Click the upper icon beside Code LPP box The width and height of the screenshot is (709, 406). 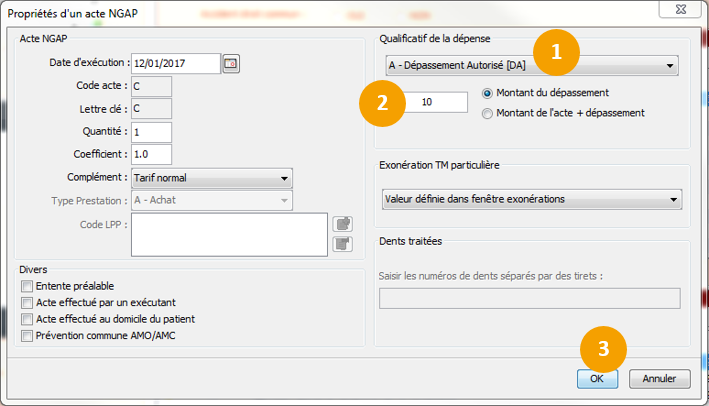pyautogui.click(x=342, y=223)
